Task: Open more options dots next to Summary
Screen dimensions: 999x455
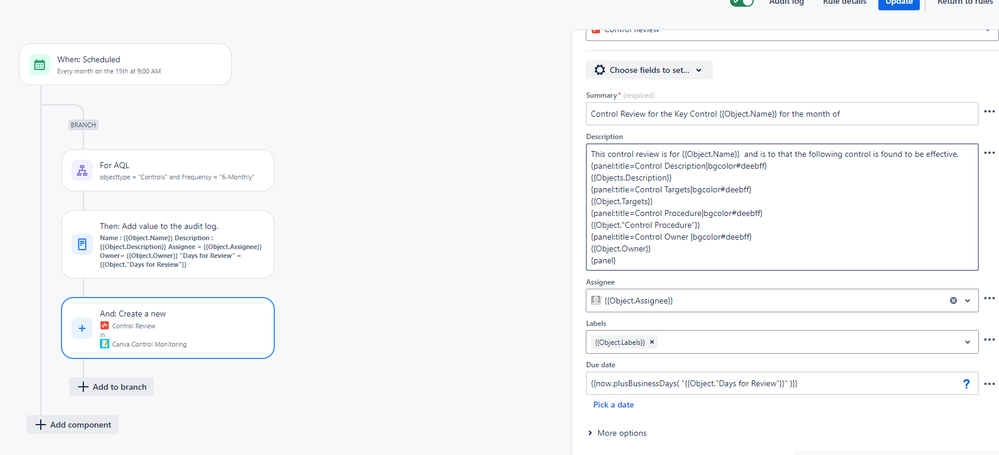Action: coord(989,112)
